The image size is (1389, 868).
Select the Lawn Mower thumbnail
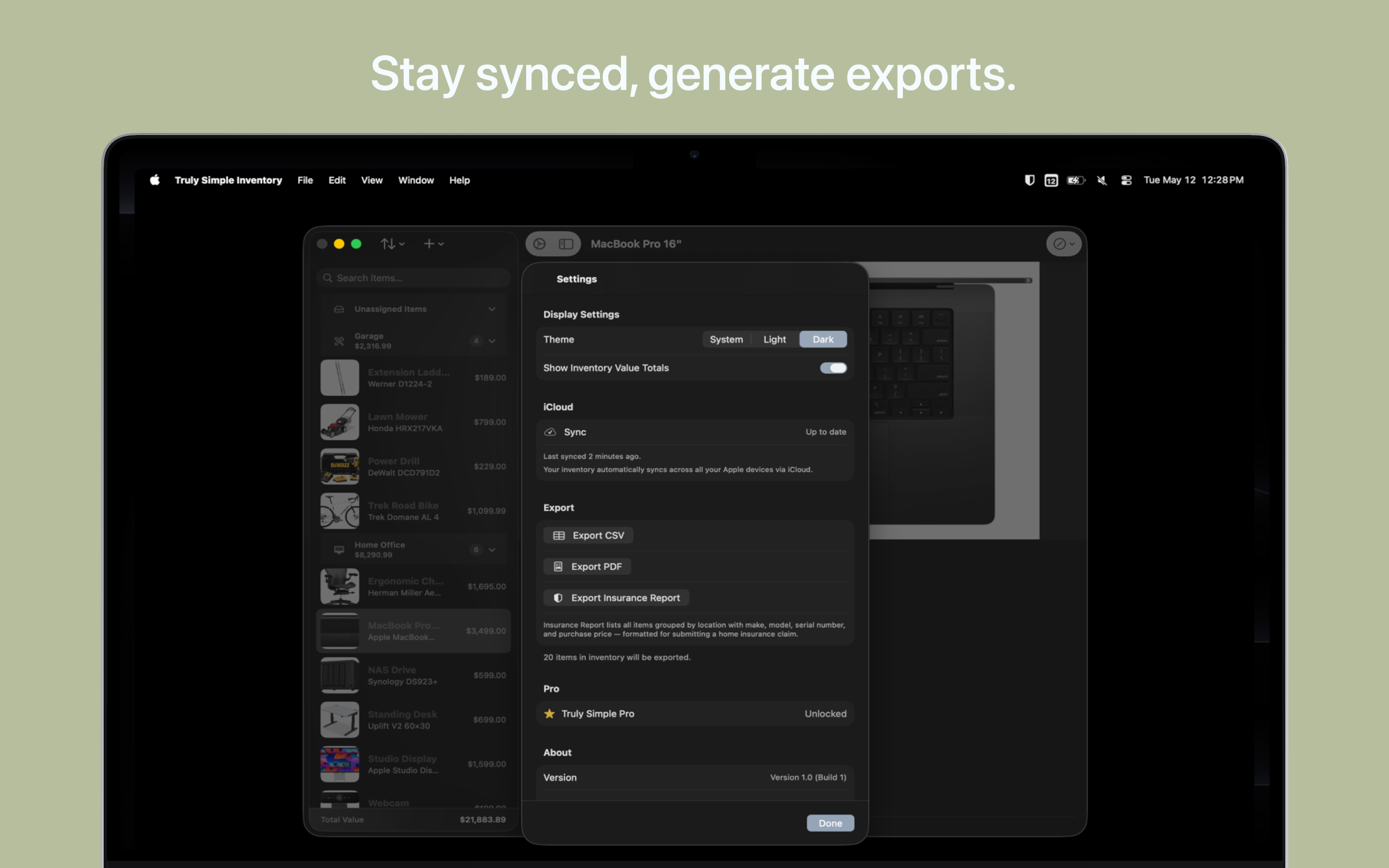click(340, 422)
